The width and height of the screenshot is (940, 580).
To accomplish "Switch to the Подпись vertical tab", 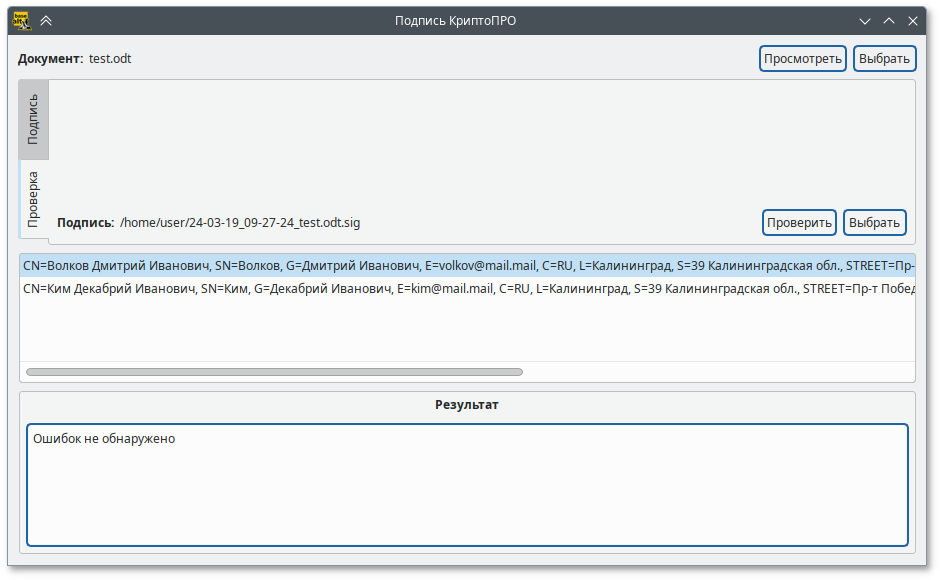I will point(34,119).
